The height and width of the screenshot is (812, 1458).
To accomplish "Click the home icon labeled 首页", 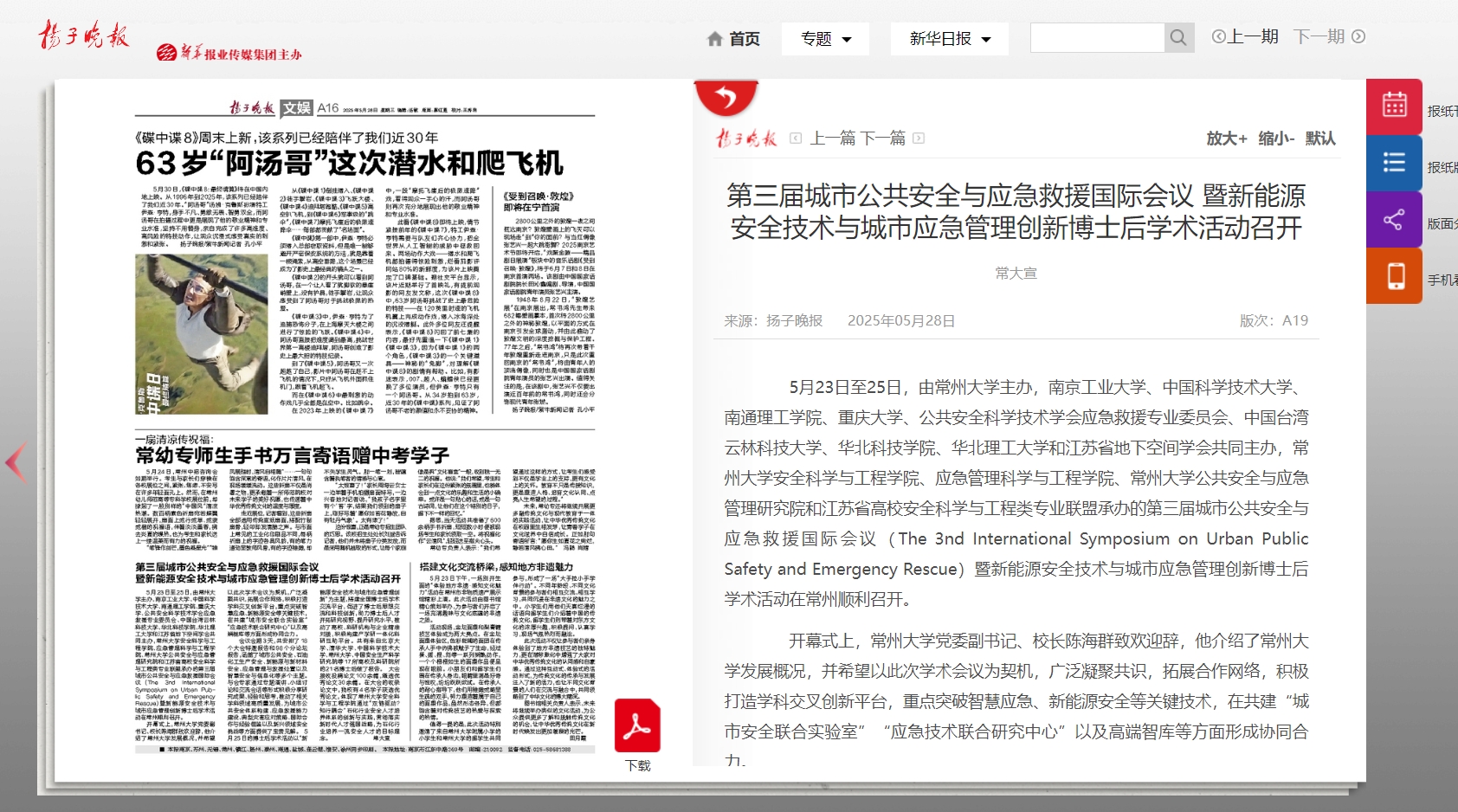I will pyautogui.click(x=733, y=39).
